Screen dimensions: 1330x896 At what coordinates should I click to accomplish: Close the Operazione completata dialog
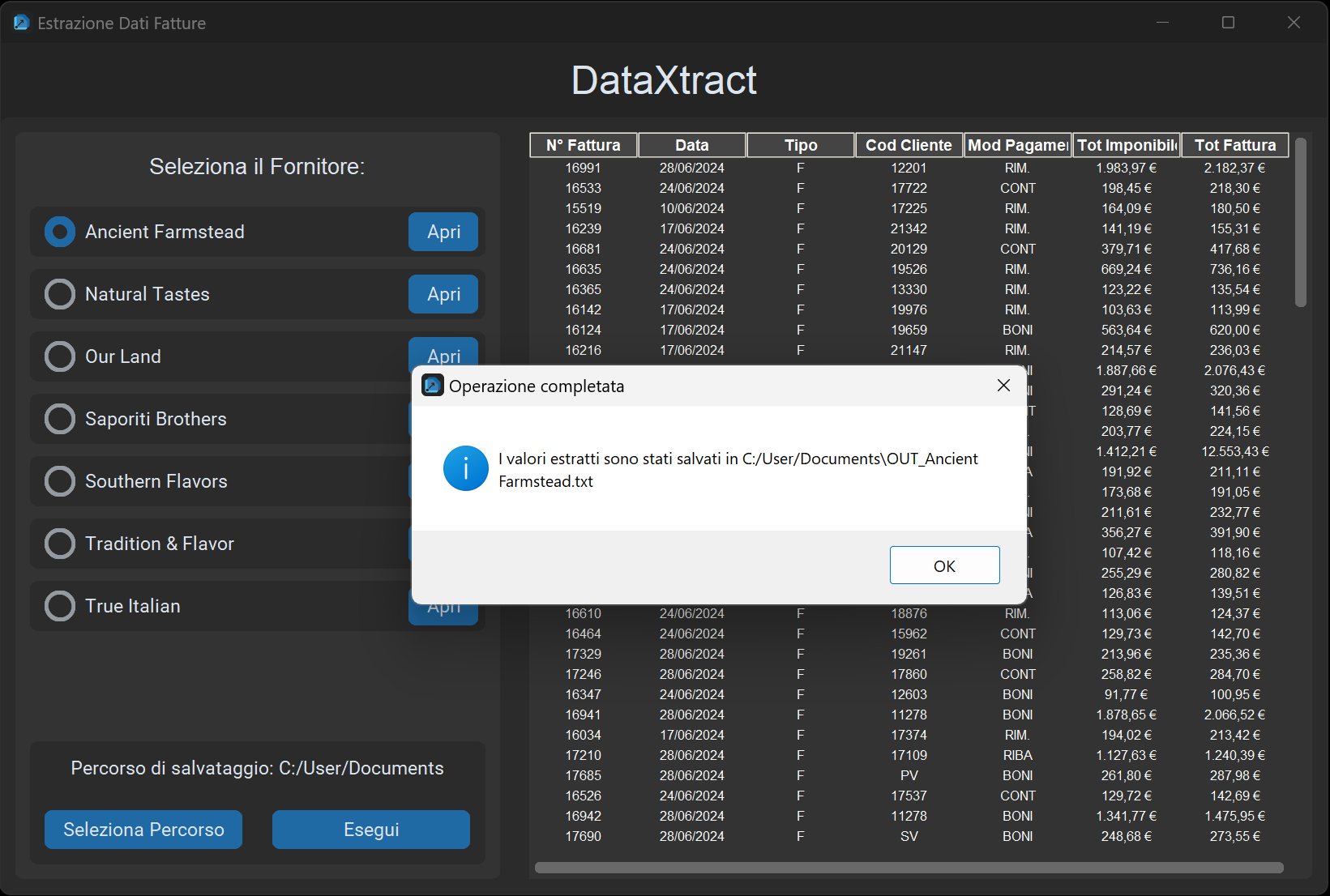coord(1003,386)
